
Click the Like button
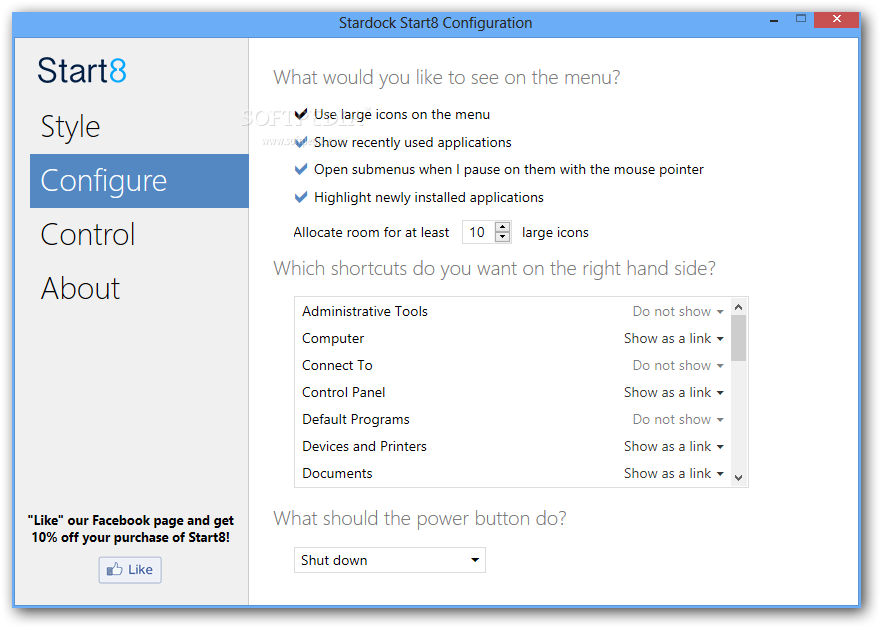pos(129,569)
